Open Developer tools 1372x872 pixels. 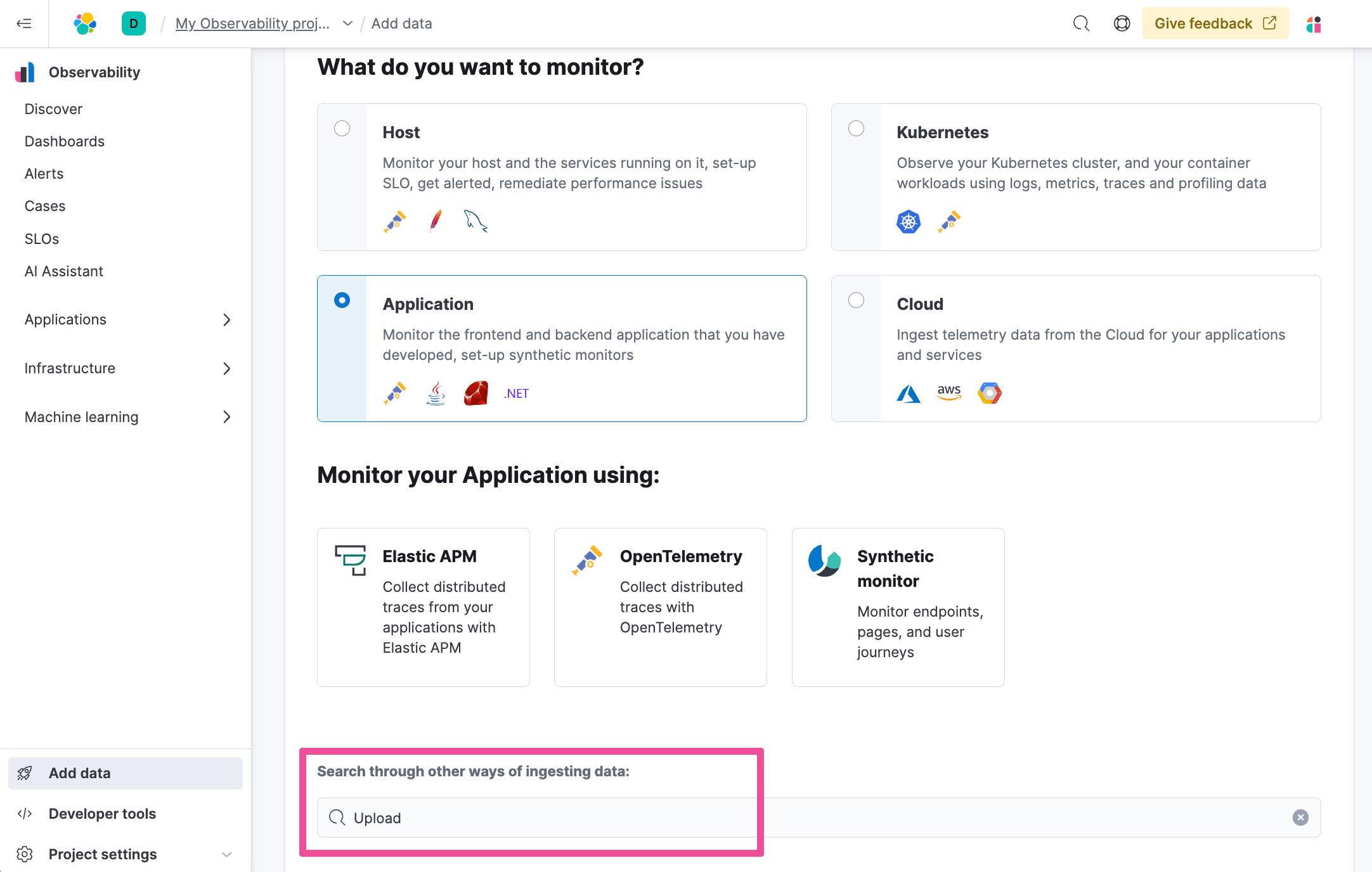pos(102,814)
